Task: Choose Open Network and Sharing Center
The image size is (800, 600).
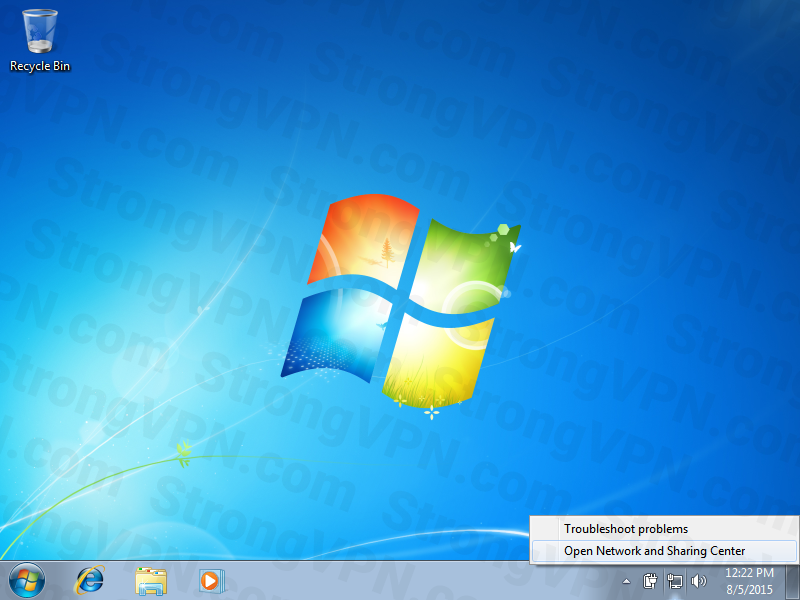Action: click(654, 551)
